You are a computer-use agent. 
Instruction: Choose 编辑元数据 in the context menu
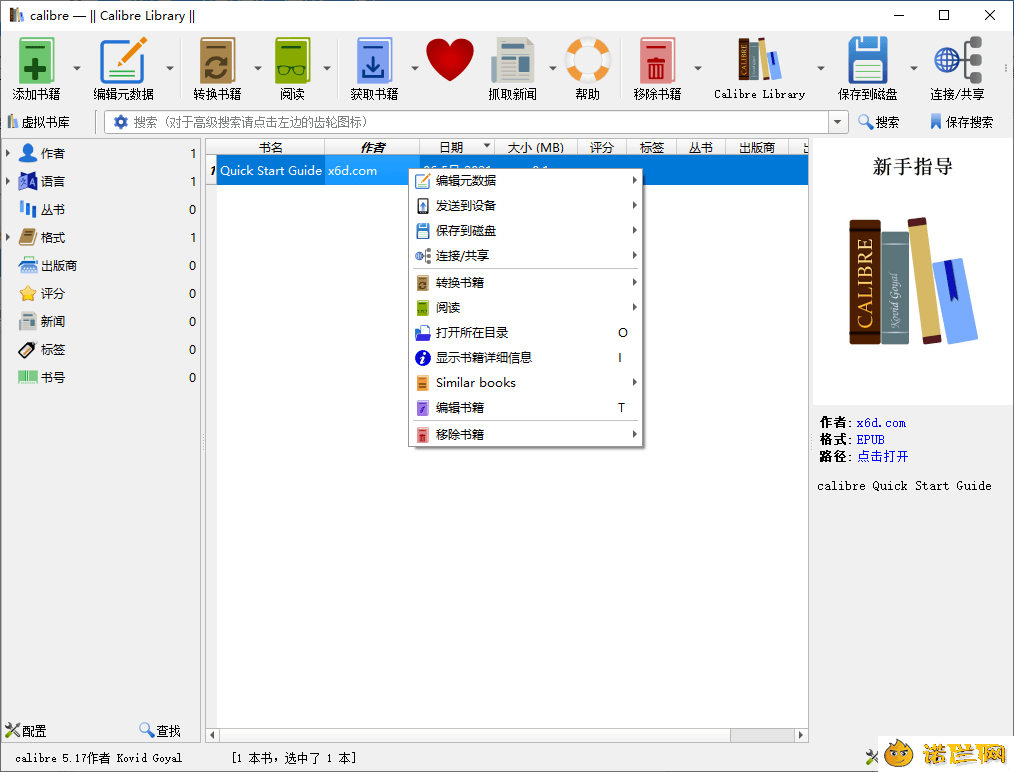click(x=526, y=180)
